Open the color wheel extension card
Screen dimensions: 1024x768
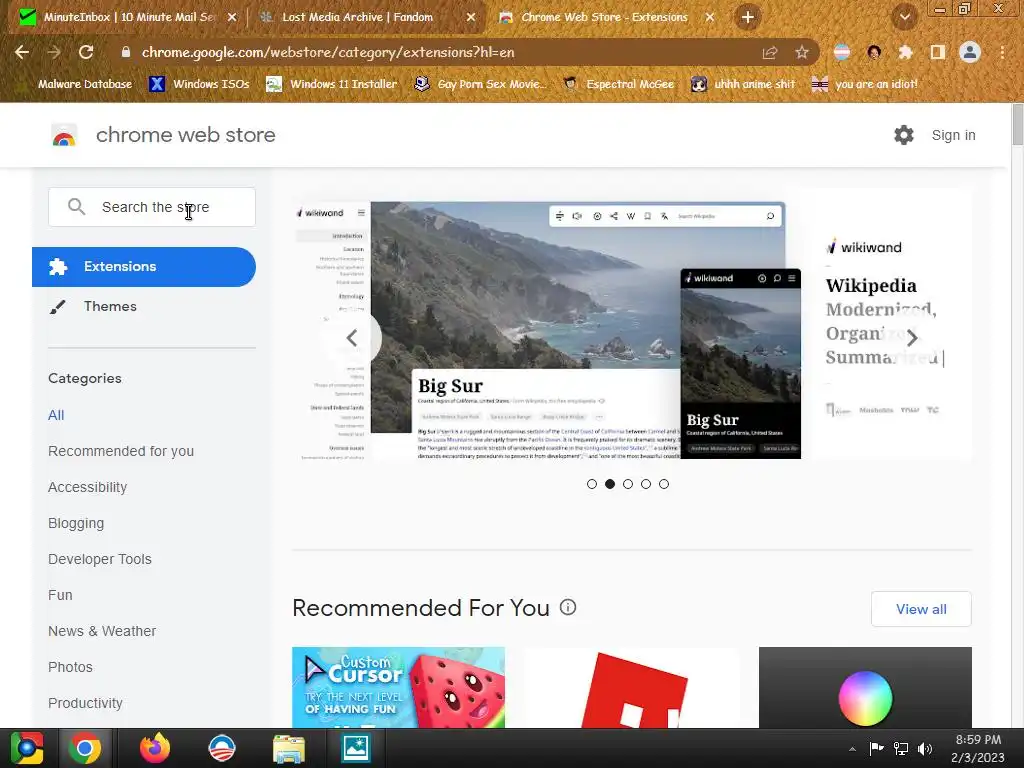[x=865, y=688]
